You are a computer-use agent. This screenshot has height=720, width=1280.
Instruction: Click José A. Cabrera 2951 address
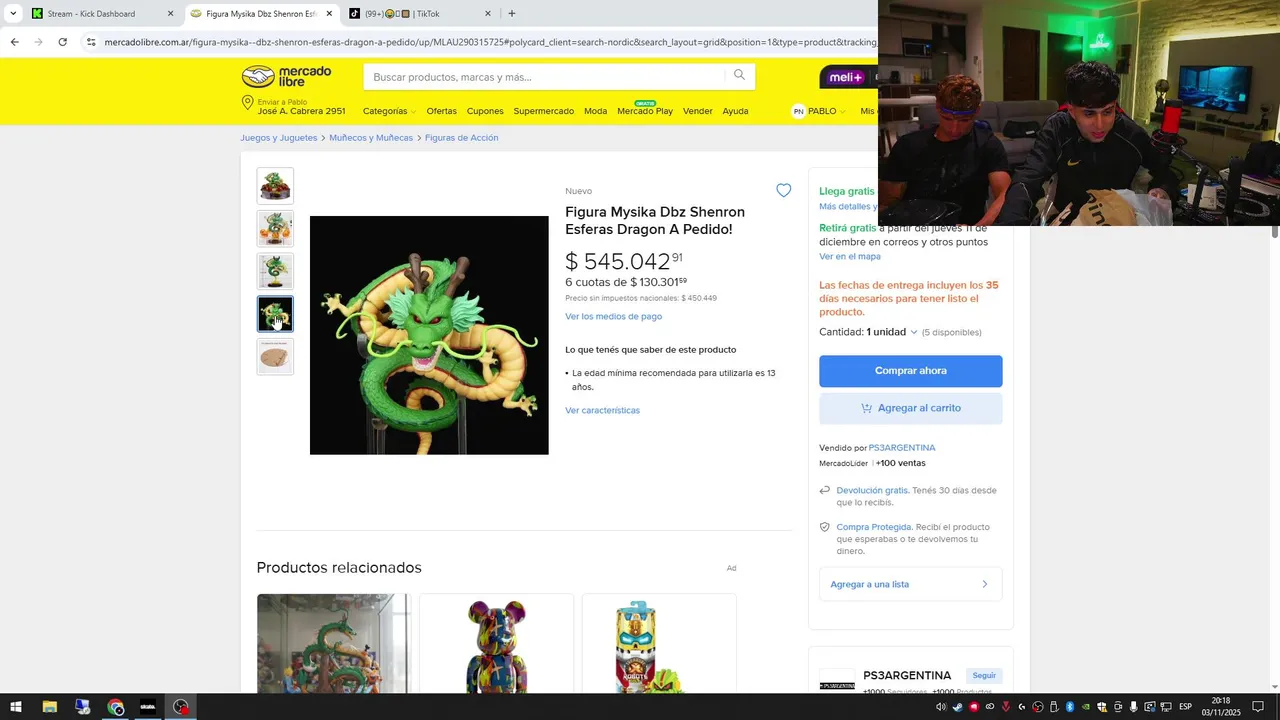[301, 111]
